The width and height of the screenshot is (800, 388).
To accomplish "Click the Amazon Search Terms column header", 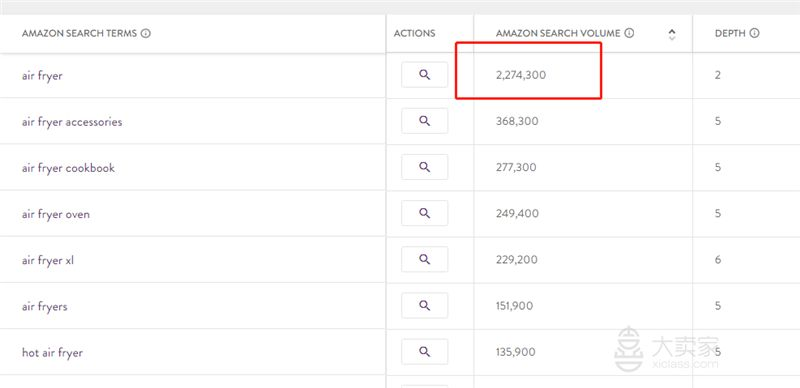I will [80, 33].
